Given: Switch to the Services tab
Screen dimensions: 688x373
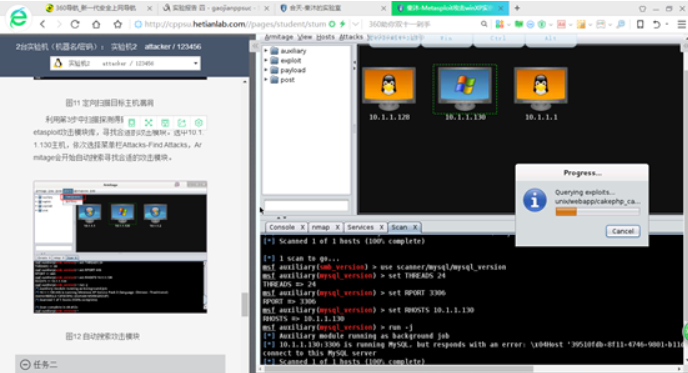Looking at the screenshot, I should [360, 227].
